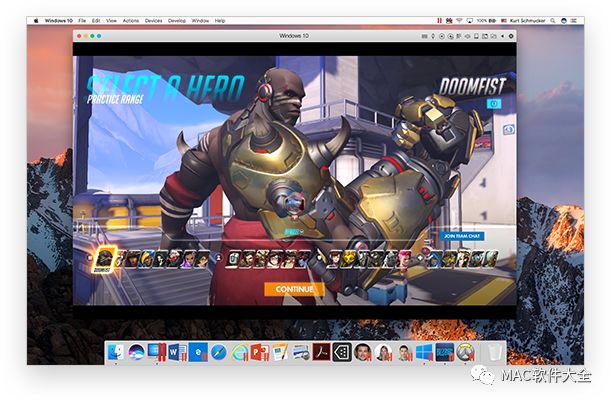Open Microsoft Edge in the Dock
This screenshot has height=402, width=611.
click(198, 352)
